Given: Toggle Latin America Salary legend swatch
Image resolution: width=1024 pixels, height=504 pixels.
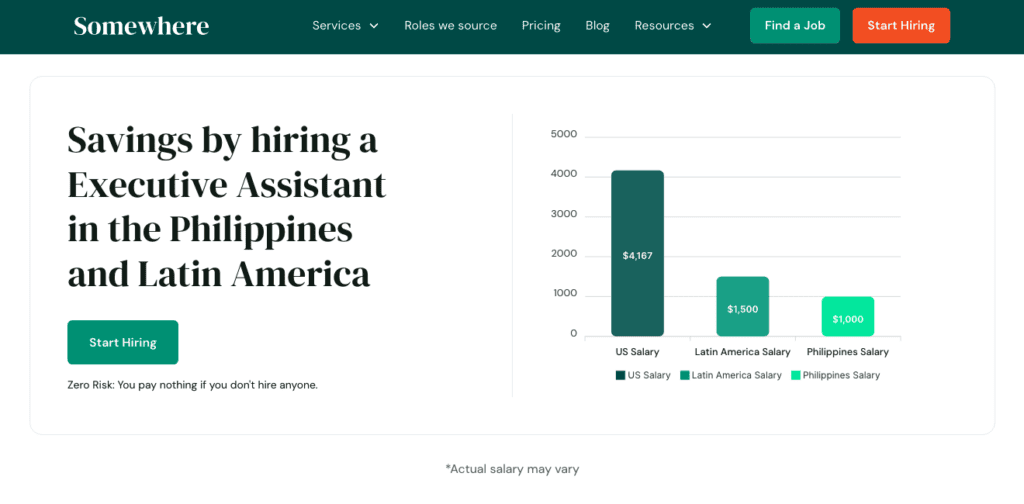Looking at the screenshot, I should pyautogui.click(x=685, y=375).
